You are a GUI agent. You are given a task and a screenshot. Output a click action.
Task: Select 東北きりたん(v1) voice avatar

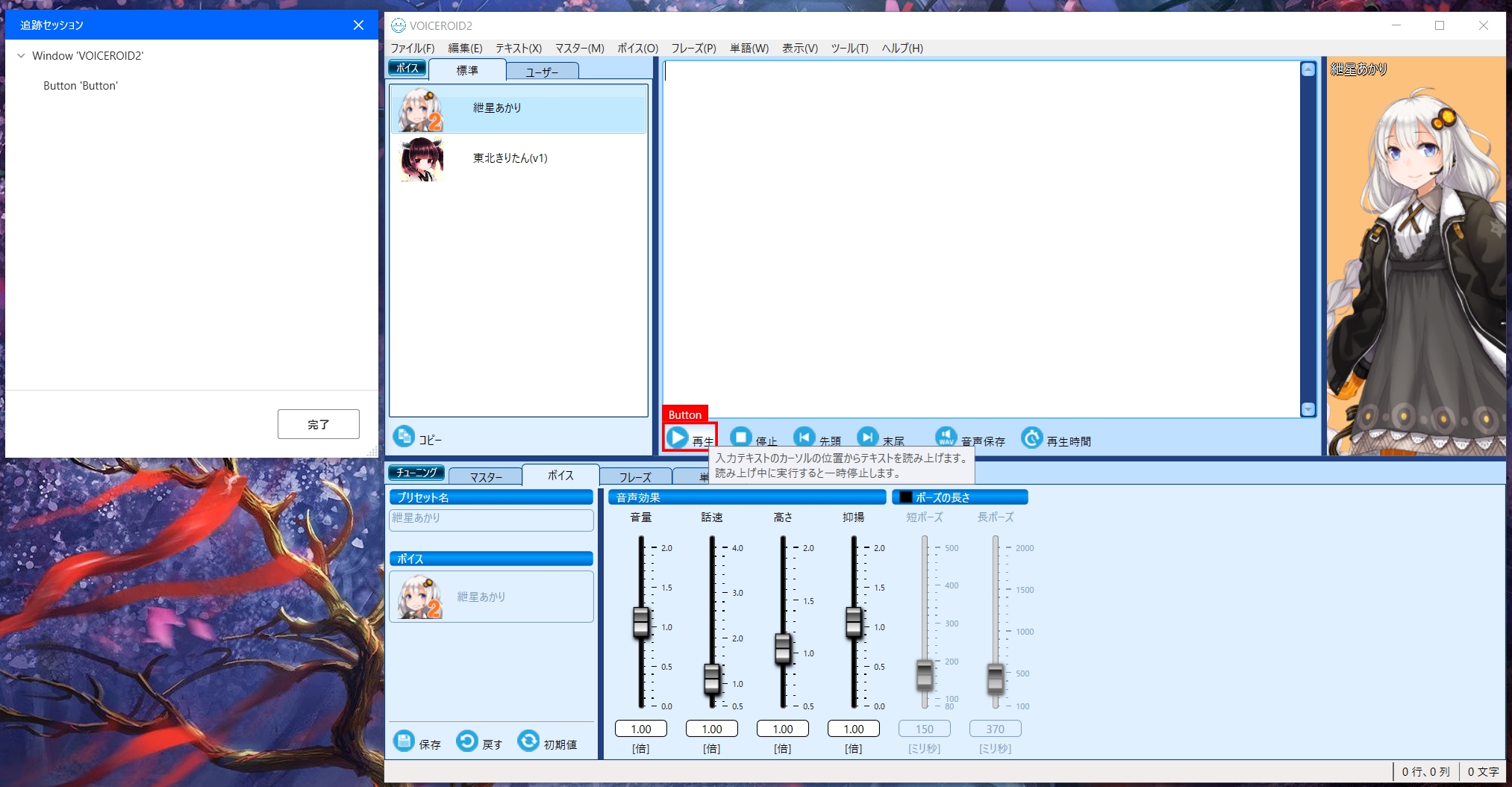(x=421, y=159)
